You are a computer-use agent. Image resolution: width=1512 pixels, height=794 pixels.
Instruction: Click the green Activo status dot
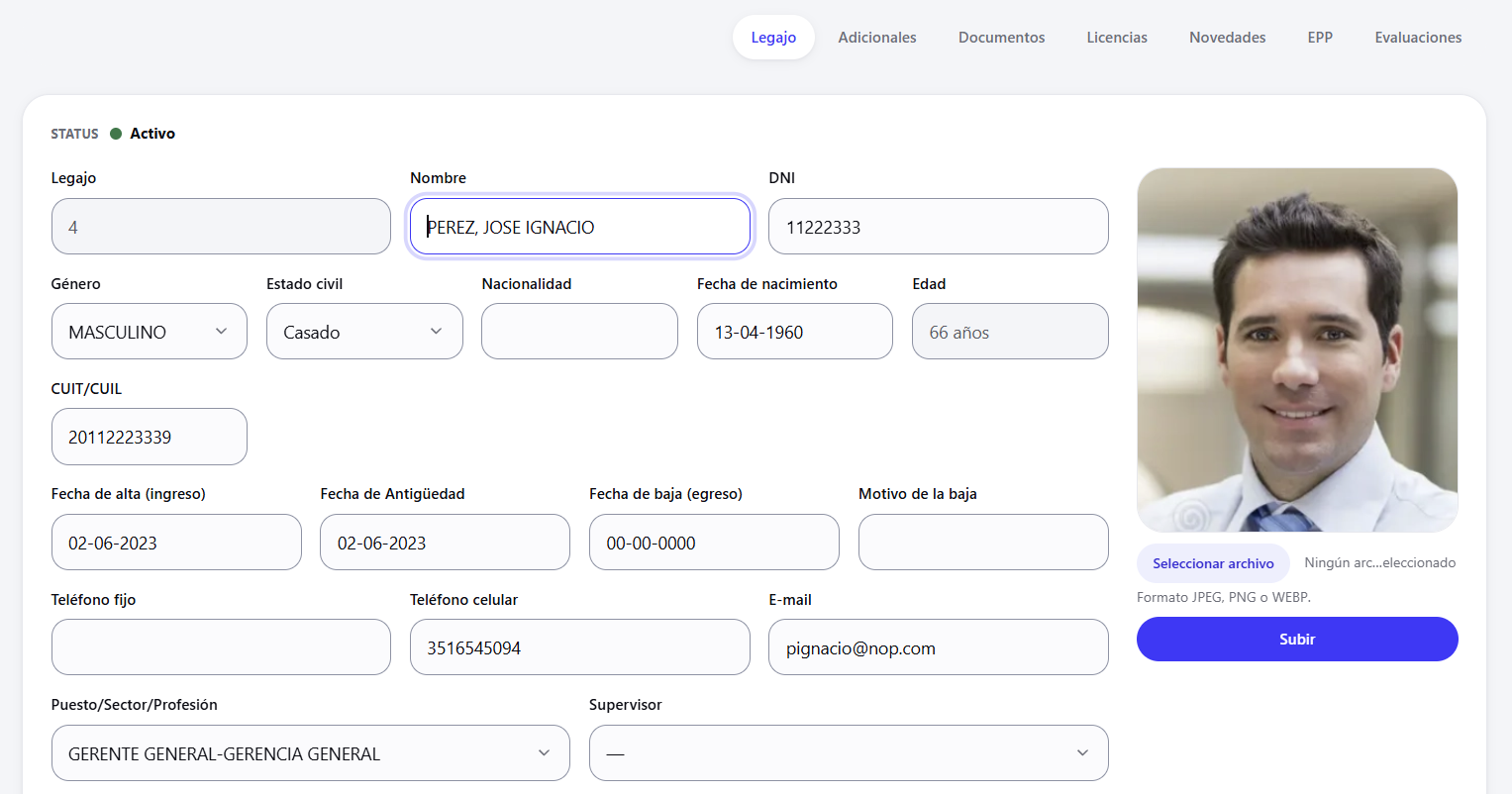116,134
